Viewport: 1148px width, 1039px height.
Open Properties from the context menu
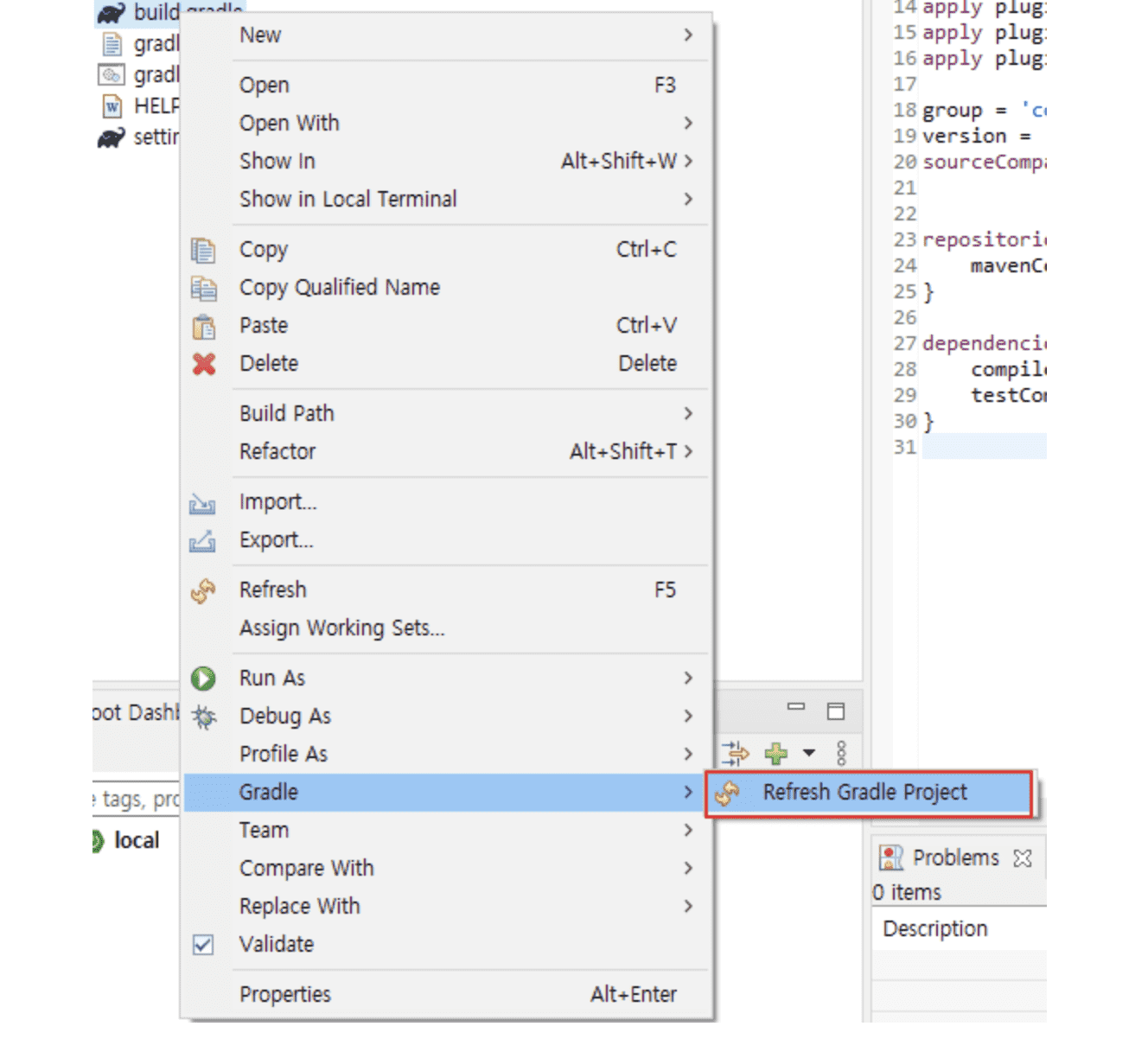[x=448, y=995]
